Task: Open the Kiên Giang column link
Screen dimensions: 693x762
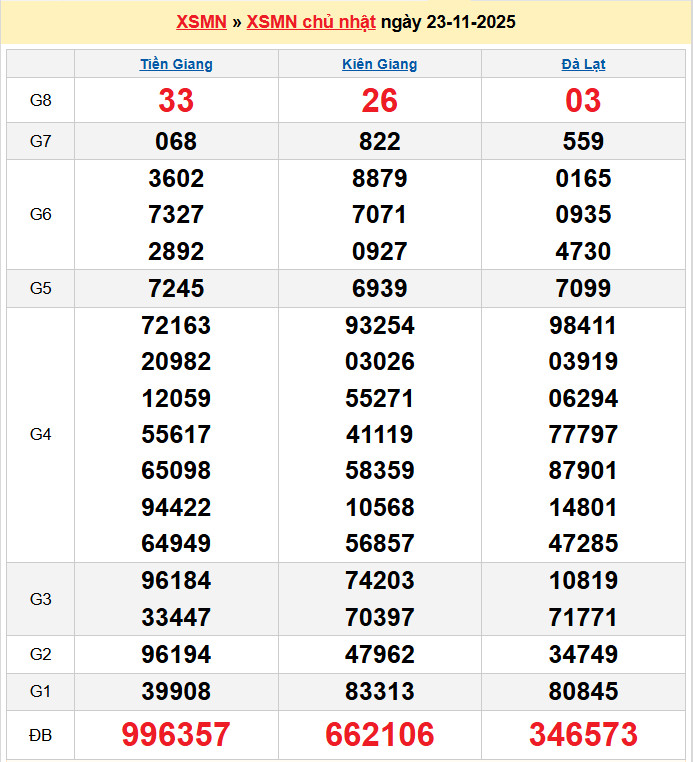Action: [x=379, y=64]
